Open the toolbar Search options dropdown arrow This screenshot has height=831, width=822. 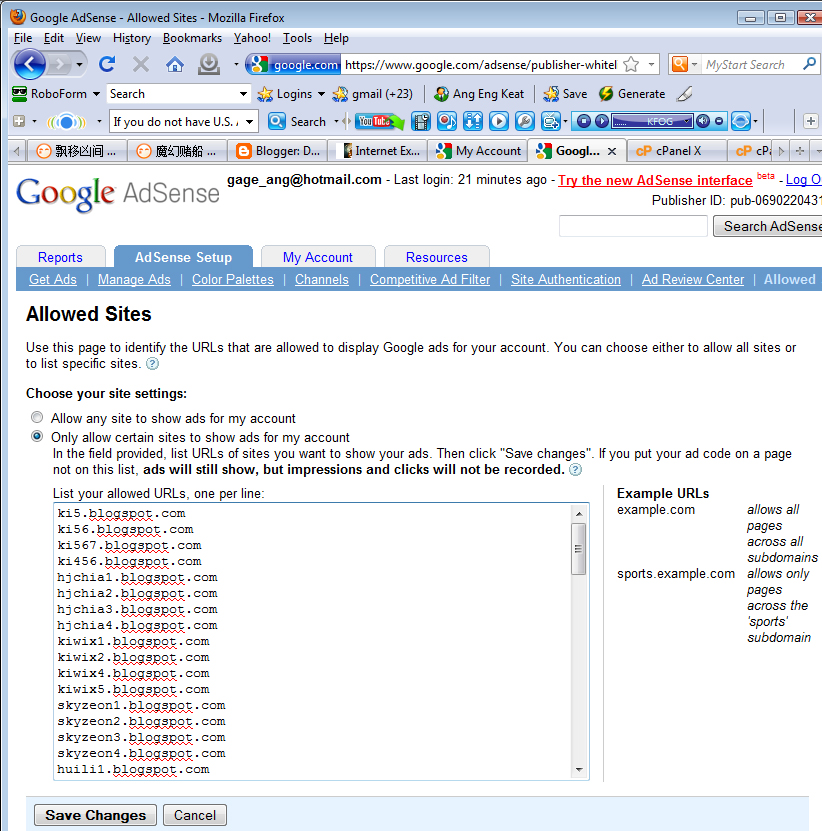(336, 121)
